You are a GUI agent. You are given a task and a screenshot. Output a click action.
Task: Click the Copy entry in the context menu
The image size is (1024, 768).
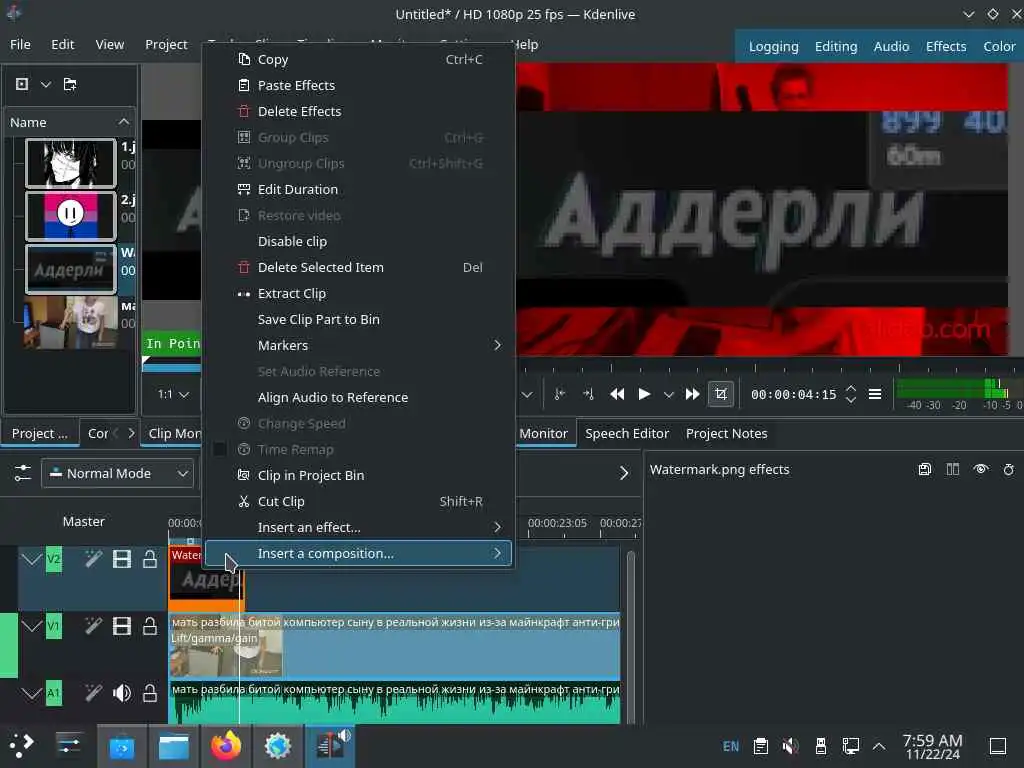[359, 59]
